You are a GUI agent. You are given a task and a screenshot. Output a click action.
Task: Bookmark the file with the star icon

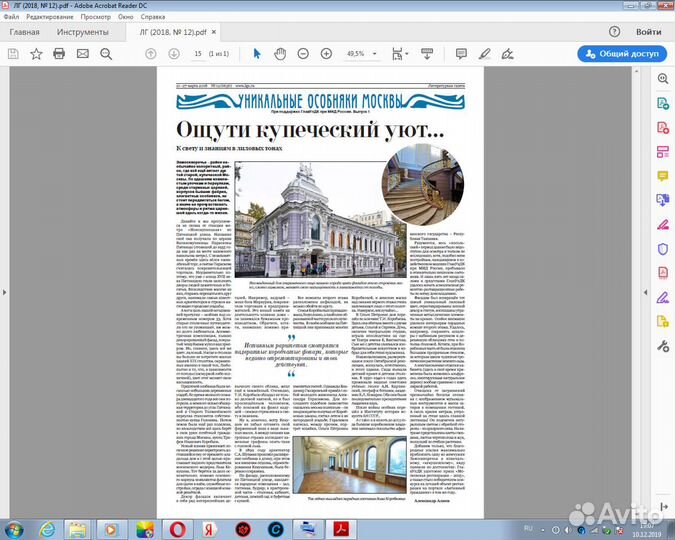pos(36,53)
